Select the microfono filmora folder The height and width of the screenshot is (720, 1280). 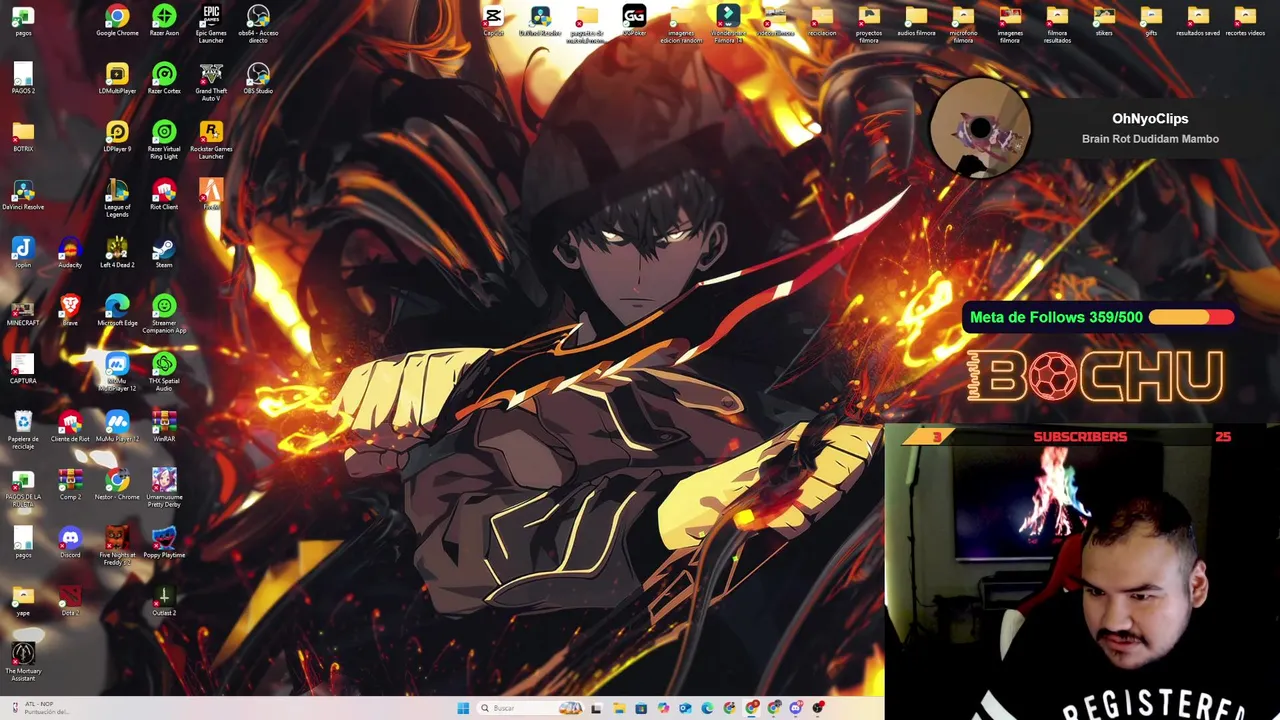pyautogui.click(x=963, y=23)
